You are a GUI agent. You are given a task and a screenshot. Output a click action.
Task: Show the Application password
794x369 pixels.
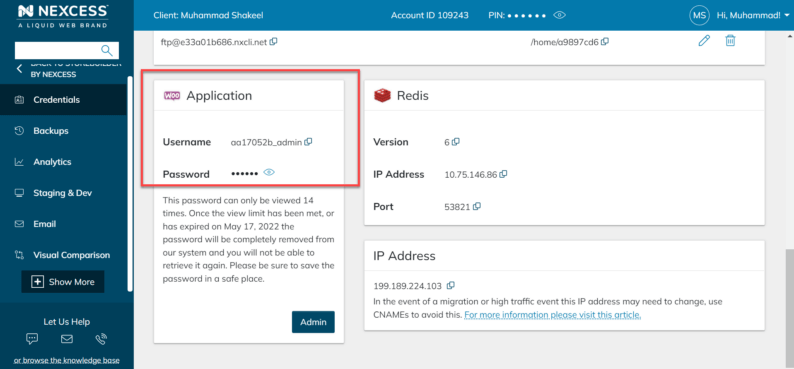pos(269,173)
